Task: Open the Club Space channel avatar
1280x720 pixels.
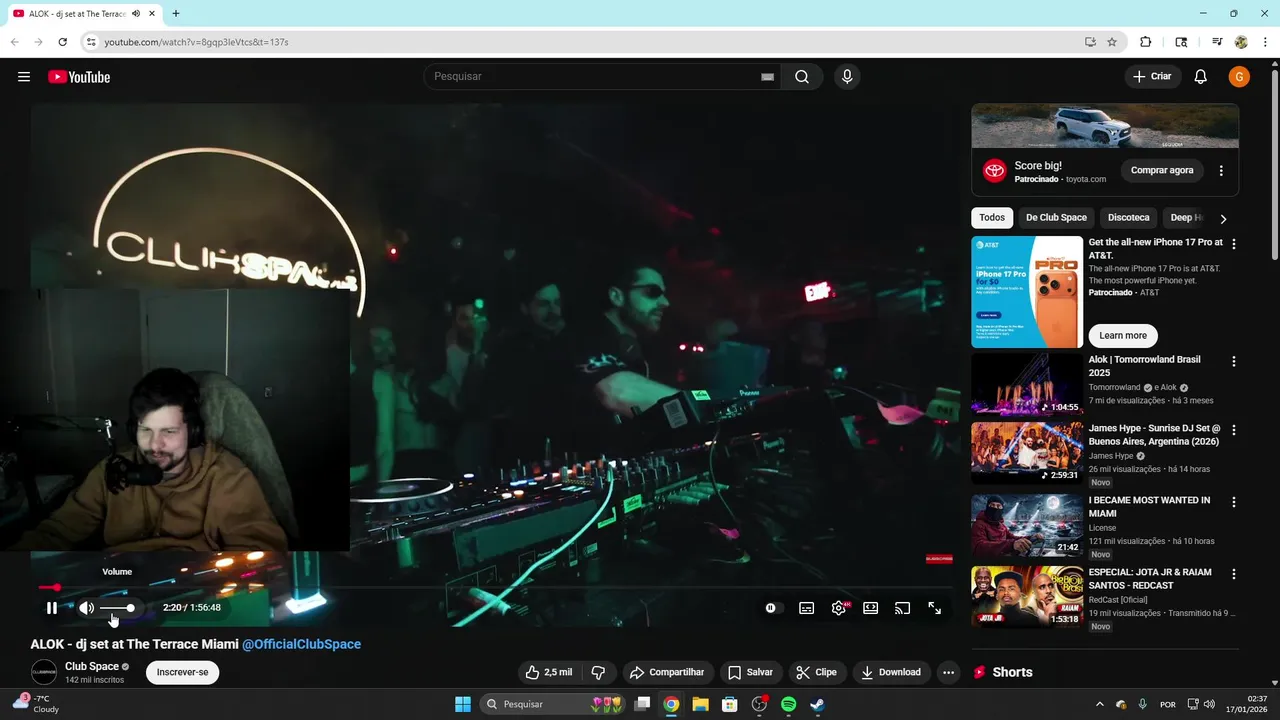Action: pos(44,672)
